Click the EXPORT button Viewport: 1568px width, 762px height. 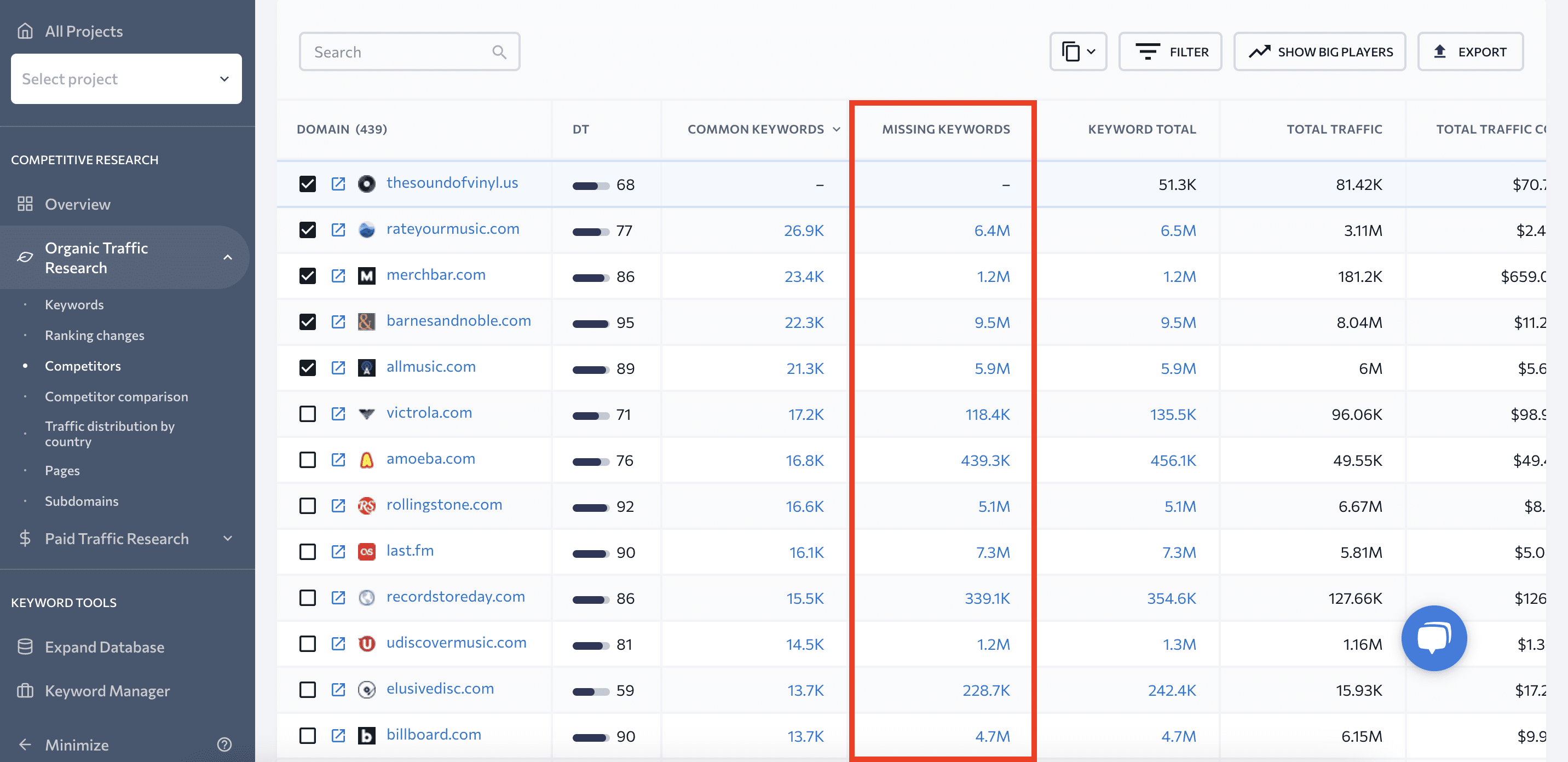click(x=1470, y=52)
